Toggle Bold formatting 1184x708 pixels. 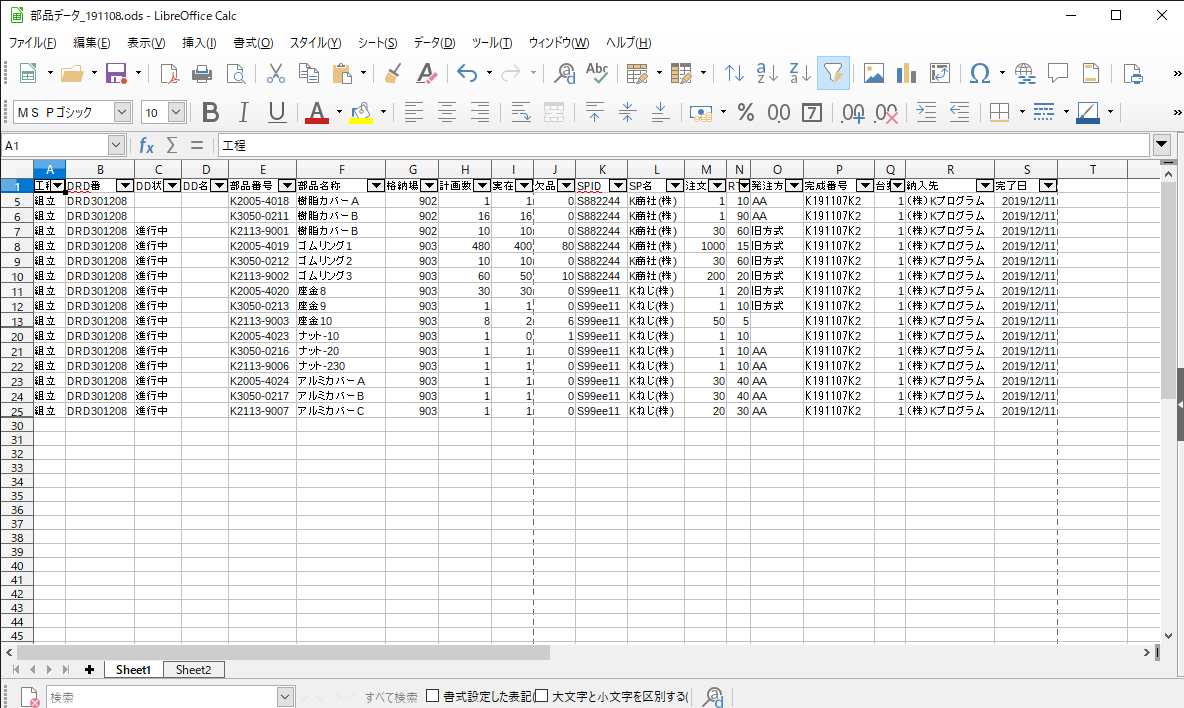[x=211, y=112]
